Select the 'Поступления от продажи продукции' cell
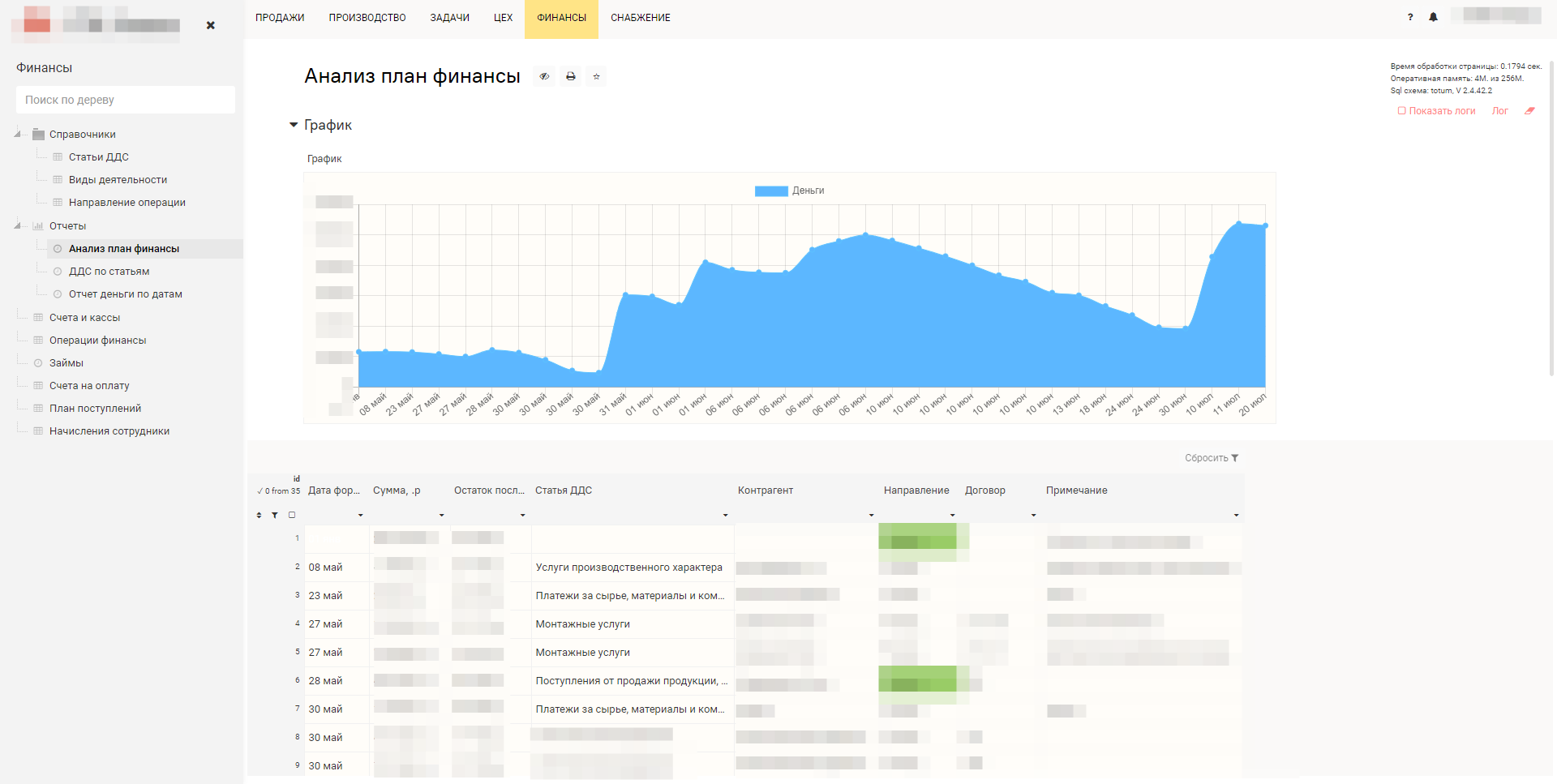Screen dimensions: 1557x784 pos(633,681)
